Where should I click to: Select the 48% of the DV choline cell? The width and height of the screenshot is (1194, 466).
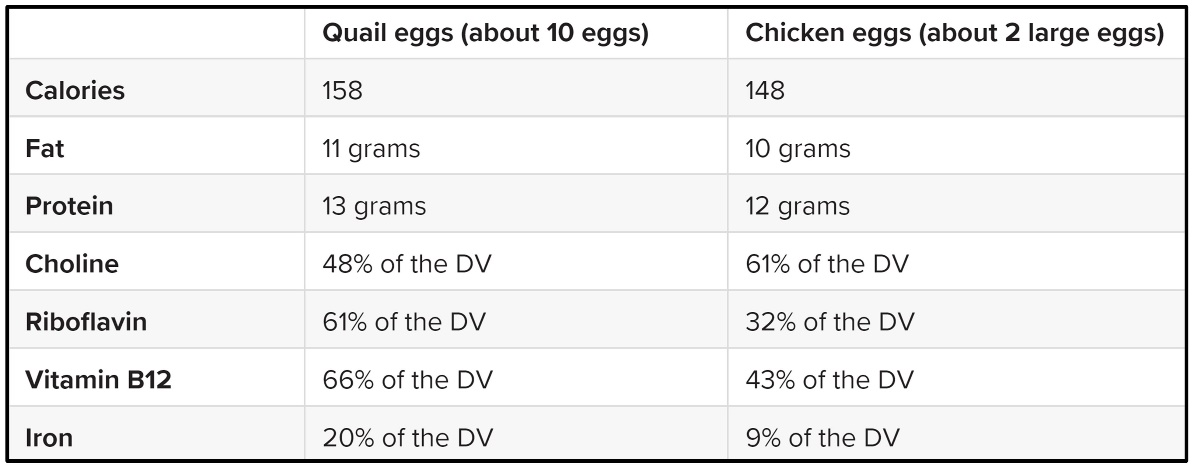pos(406,265)
